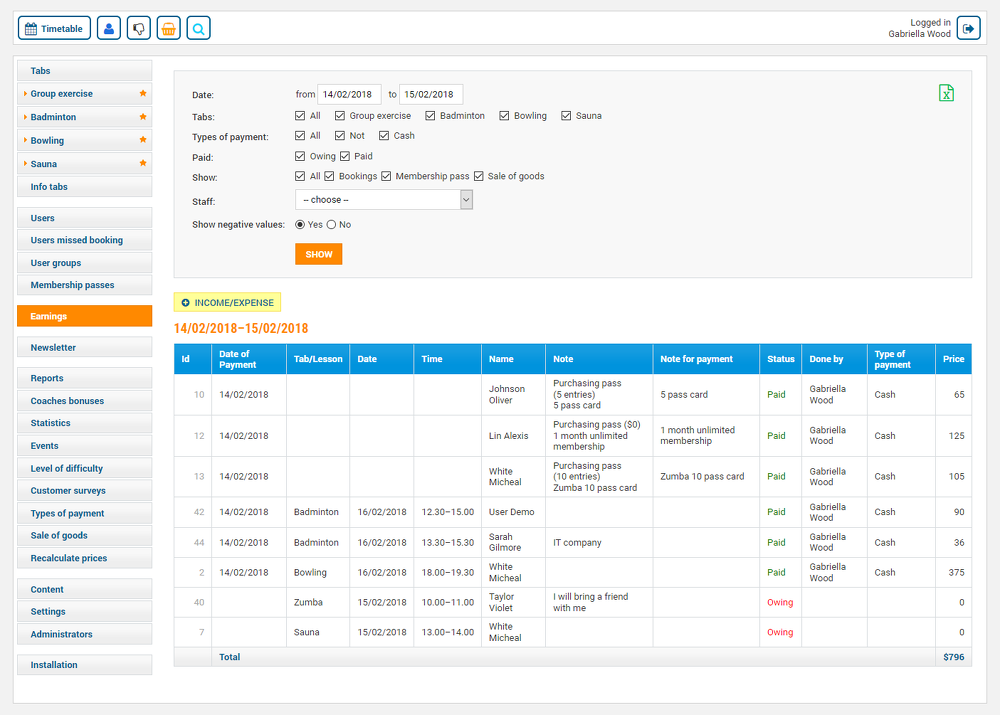Select No for show negative values
Screen dimensions: 1000x715
point(334,224)
